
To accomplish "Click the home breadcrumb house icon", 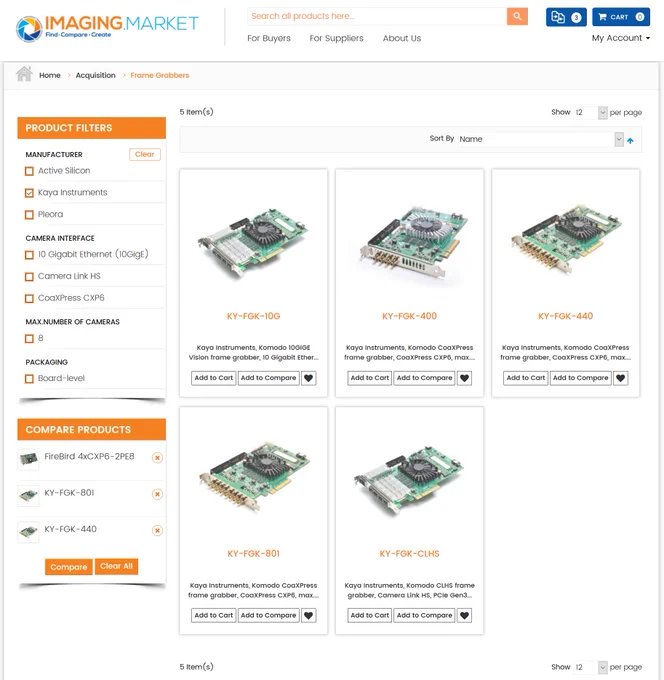I will click(24, 74).
